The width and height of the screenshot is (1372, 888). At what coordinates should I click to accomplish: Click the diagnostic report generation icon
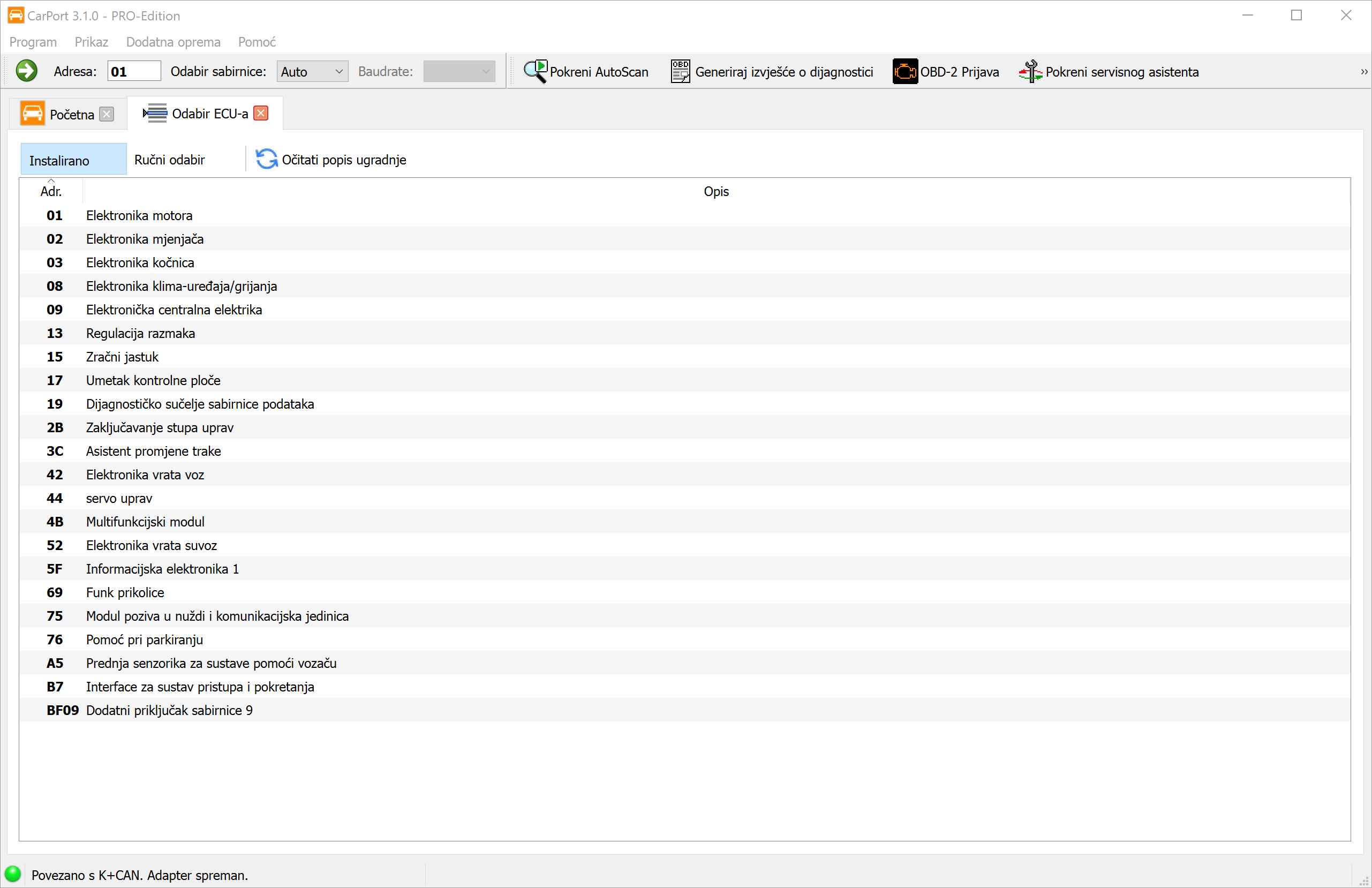[x=680, y=72]
